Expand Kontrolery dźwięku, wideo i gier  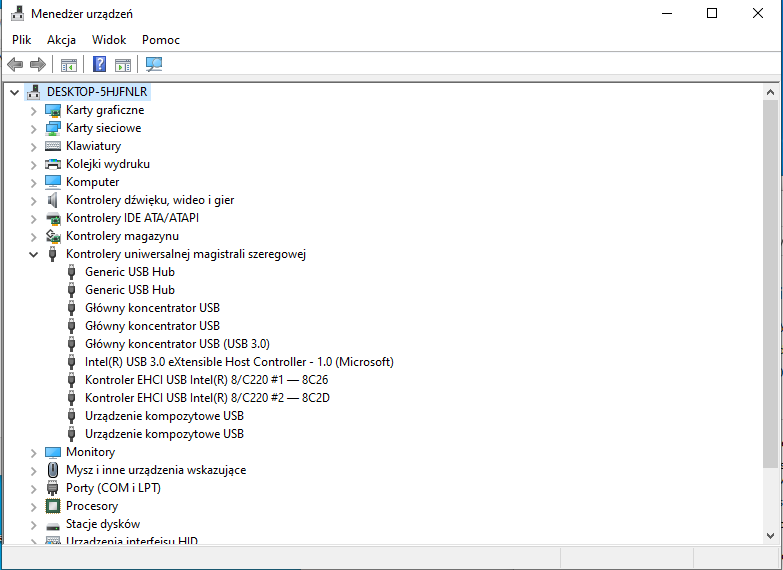(33, 201)
